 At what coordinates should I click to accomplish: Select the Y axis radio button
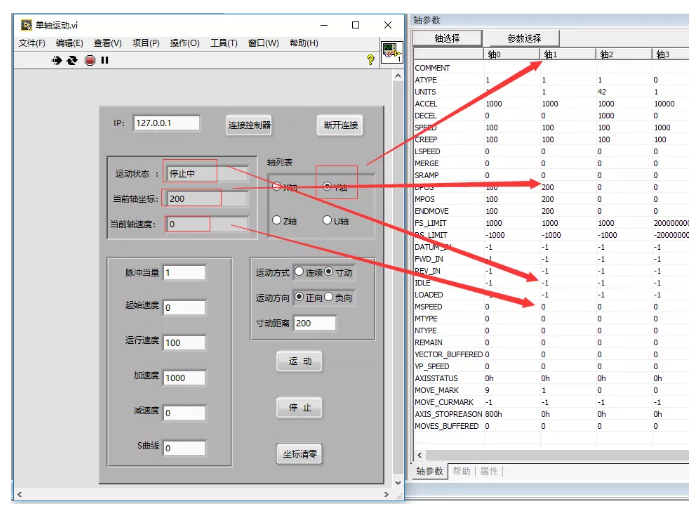coord(327,186)
